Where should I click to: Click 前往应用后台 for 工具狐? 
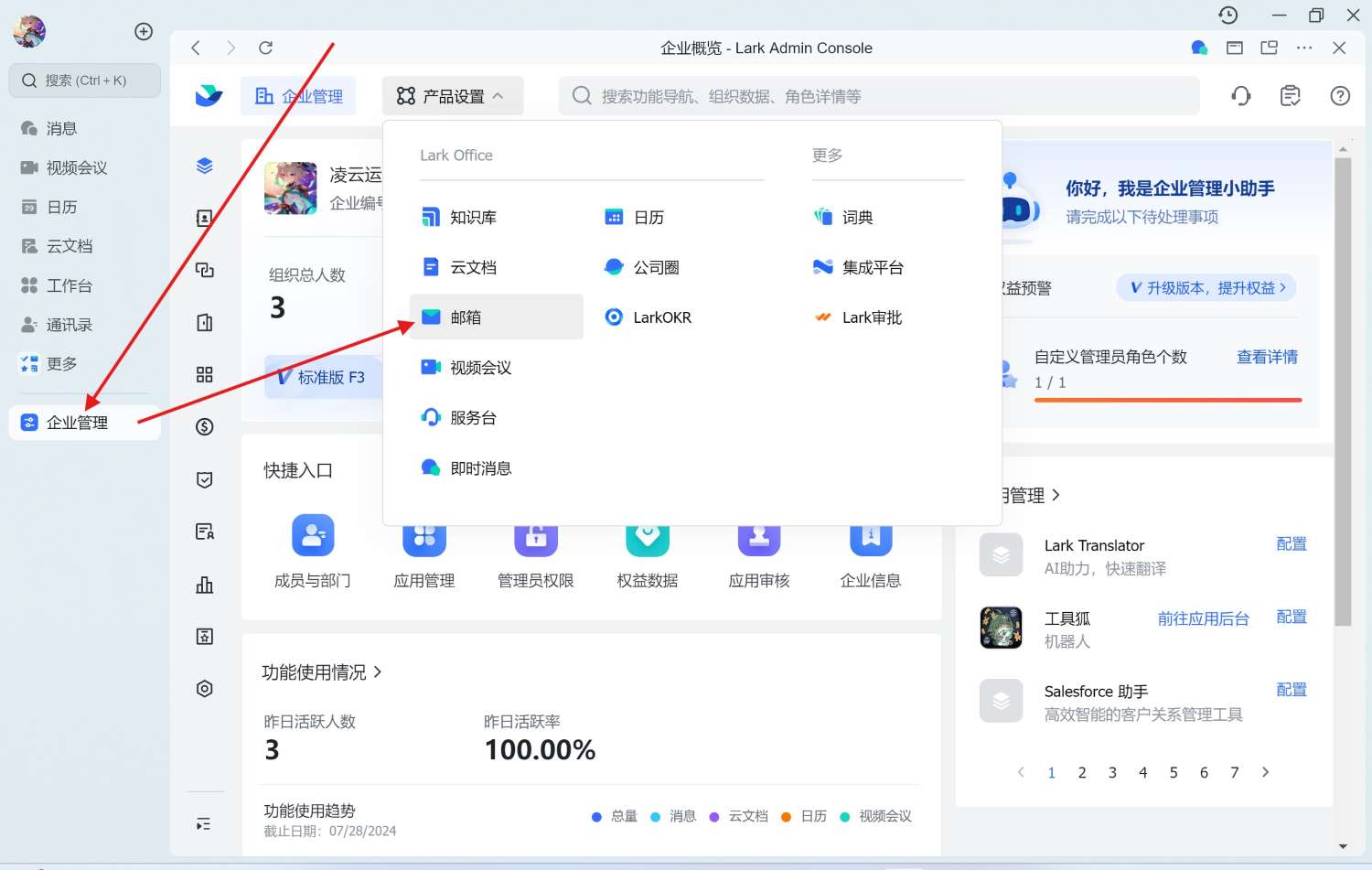click(x=1203, y=618)
